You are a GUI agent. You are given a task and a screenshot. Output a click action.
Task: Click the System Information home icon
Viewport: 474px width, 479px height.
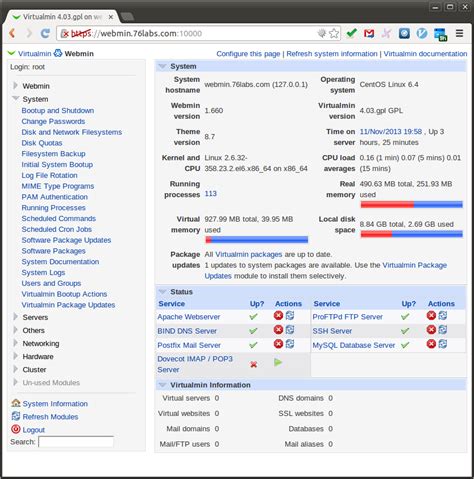click(16, 403)
